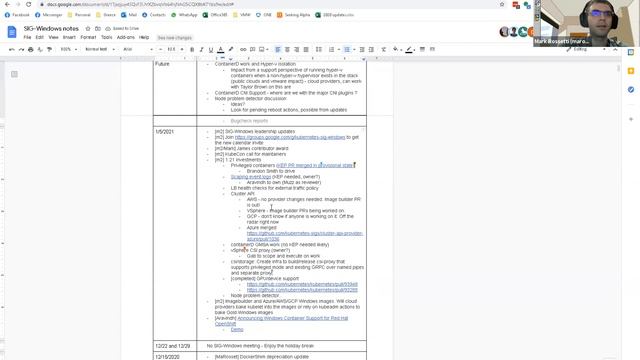Star the SIG-Windows notes document
This screenshot has width=640, height=360.
[x=88, y=29]
